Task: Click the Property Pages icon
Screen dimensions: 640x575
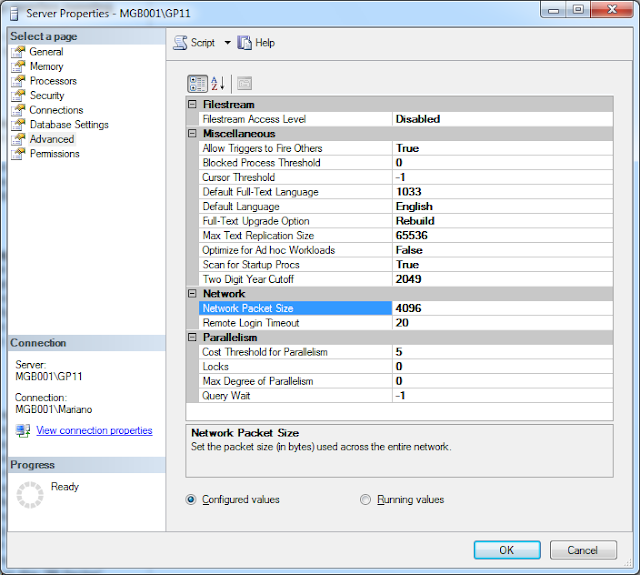Action: pos(244,84)
